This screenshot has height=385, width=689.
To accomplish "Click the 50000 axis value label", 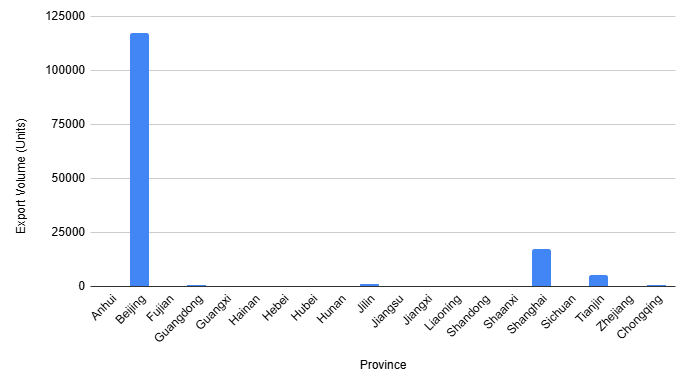I will click(x=68, y=178).
